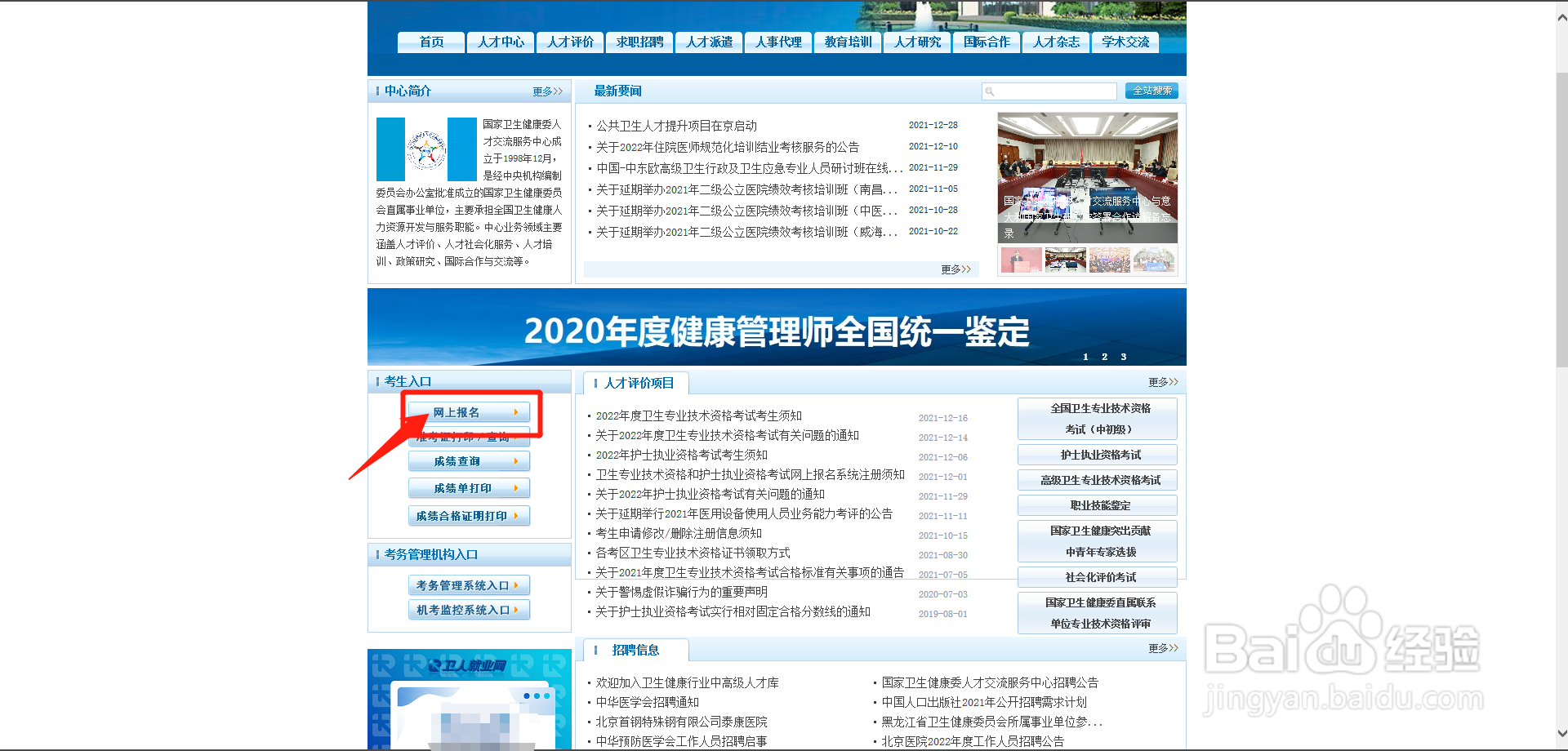Click the 2020年度健康管理师全国统一鉴定 banner
The image size is (1568, 751).
(777, 327)
